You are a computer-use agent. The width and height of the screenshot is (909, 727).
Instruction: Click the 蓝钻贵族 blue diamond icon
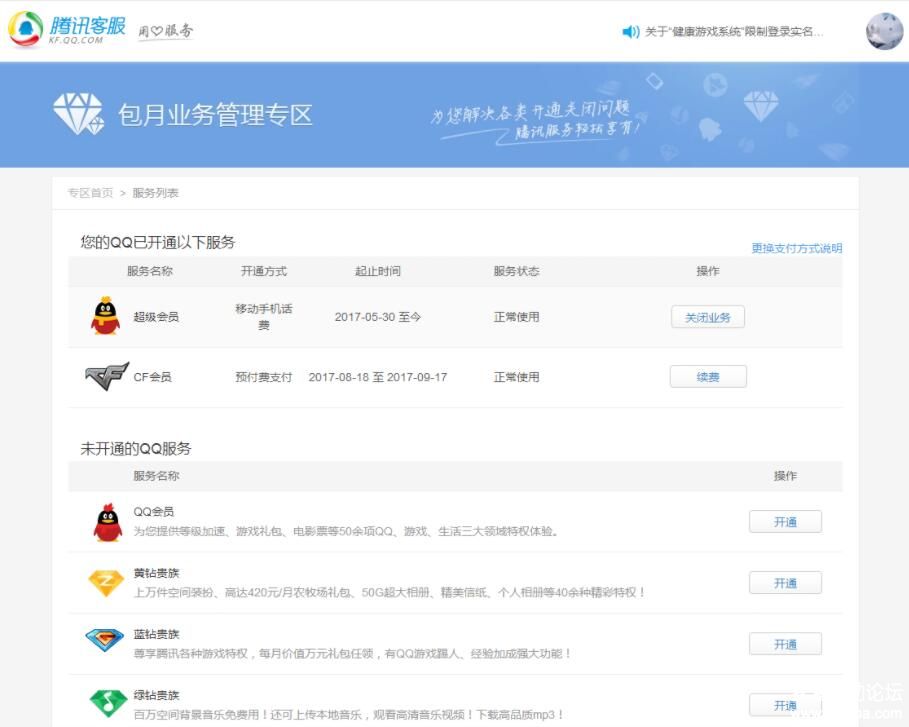[105, 643]
